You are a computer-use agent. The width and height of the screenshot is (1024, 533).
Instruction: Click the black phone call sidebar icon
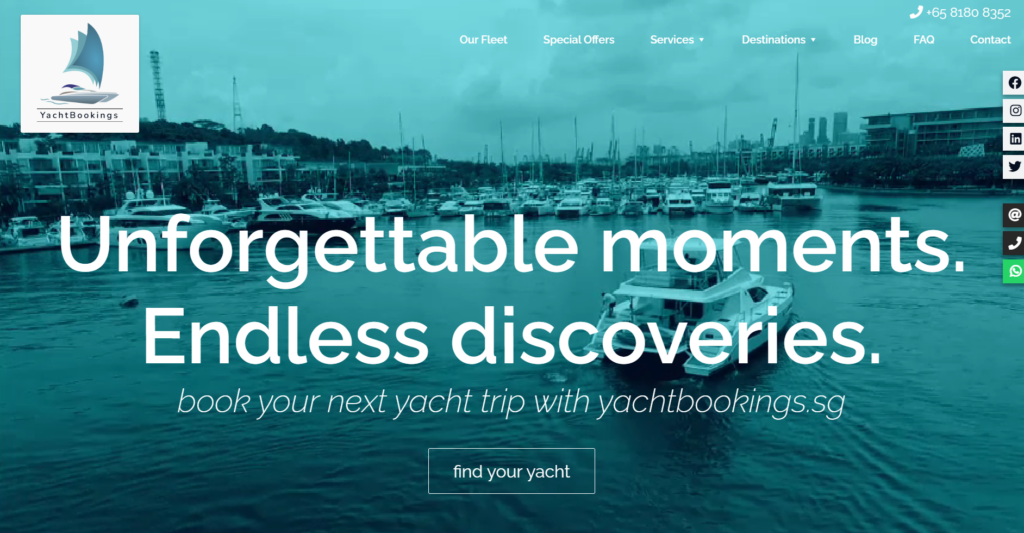tap(1014, 243)
